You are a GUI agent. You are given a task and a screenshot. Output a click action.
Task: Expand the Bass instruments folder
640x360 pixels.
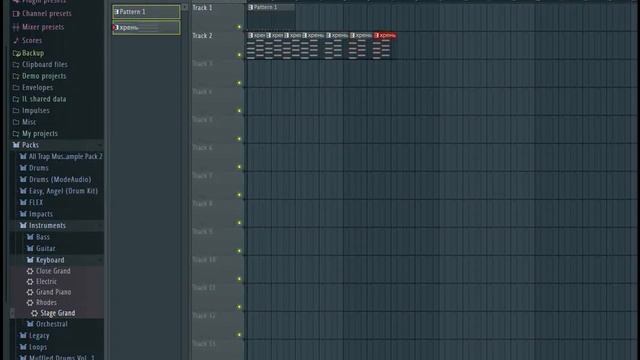[x=38, y=237]
